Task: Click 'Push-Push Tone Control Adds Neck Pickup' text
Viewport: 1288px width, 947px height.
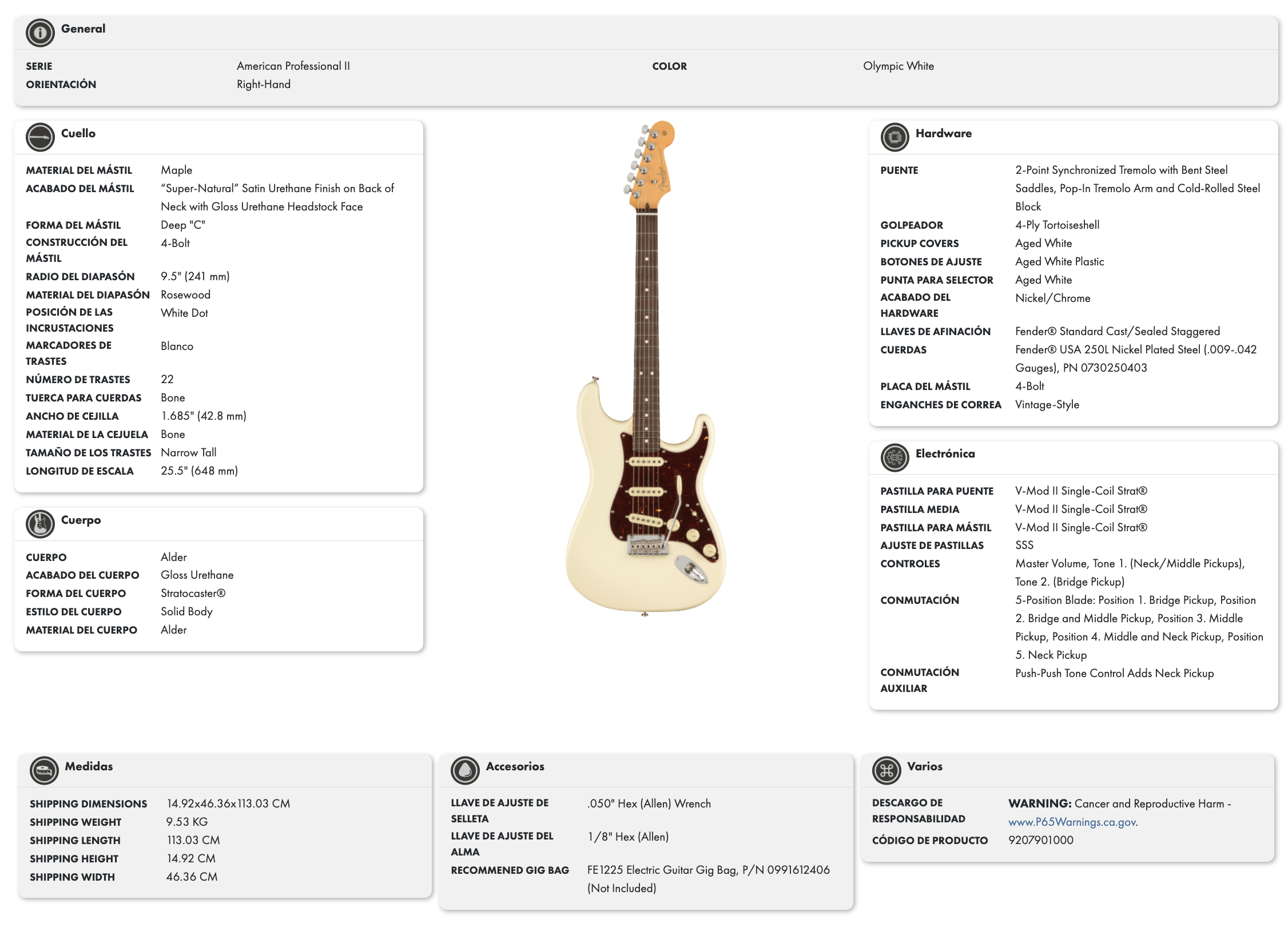Action: coord(1114,673)
